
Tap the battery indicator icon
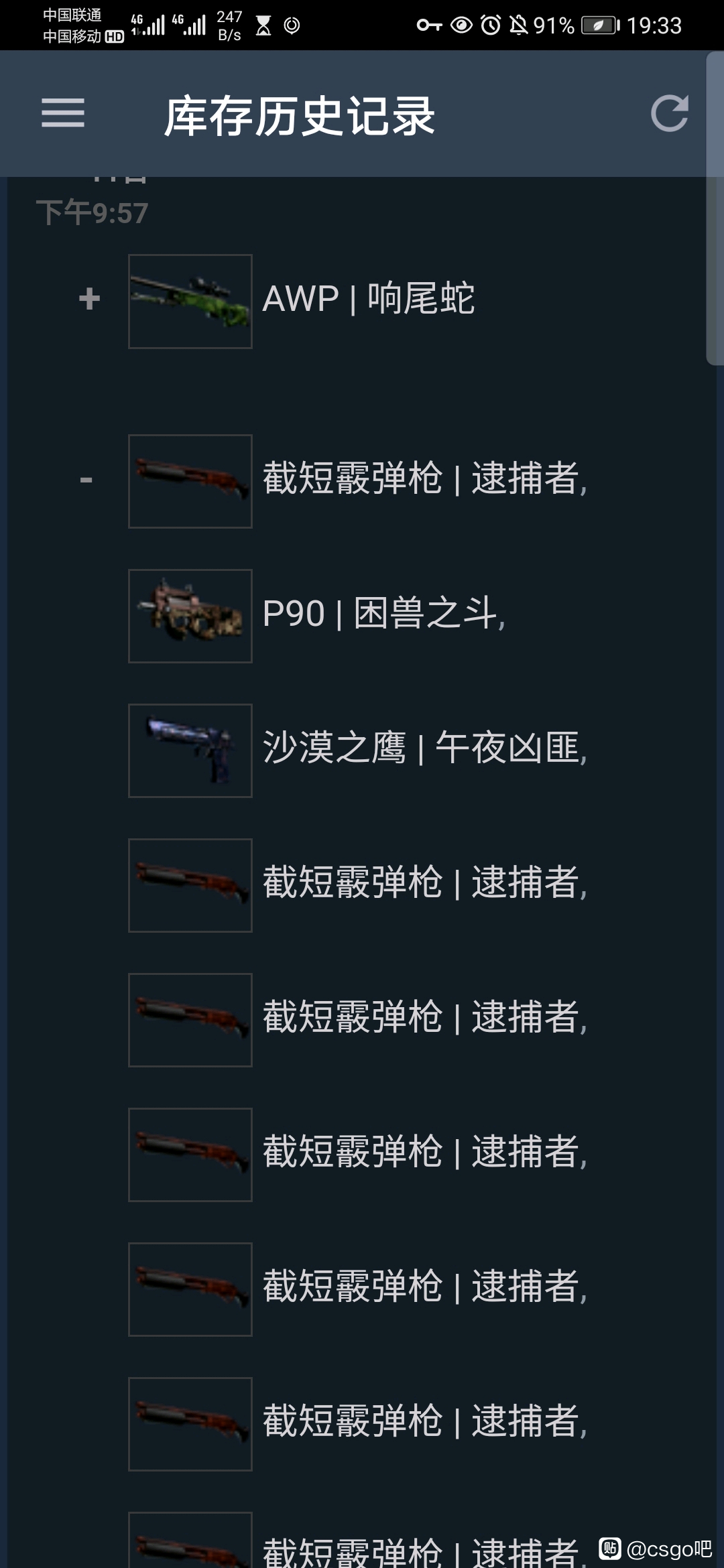click(x=601, y=25)
